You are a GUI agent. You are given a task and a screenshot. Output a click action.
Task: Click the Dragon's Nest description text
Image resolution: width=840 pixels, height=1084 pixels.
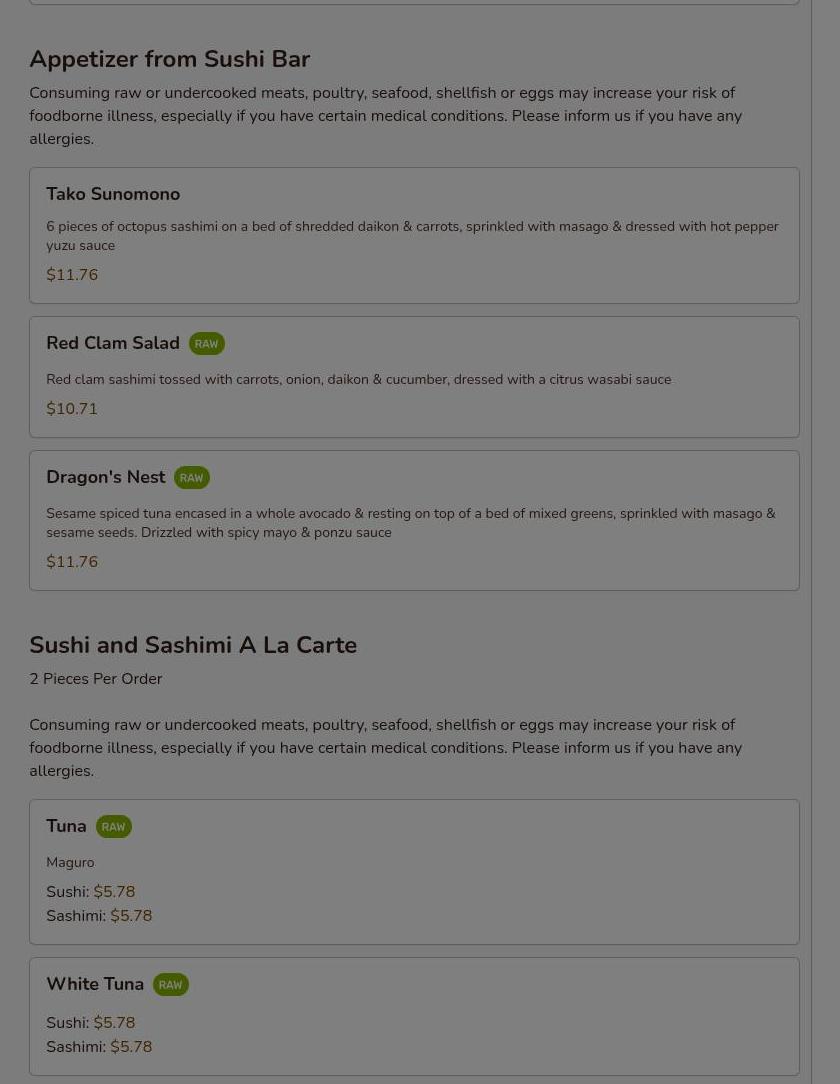pyautogui.click(x=411, y=523)
